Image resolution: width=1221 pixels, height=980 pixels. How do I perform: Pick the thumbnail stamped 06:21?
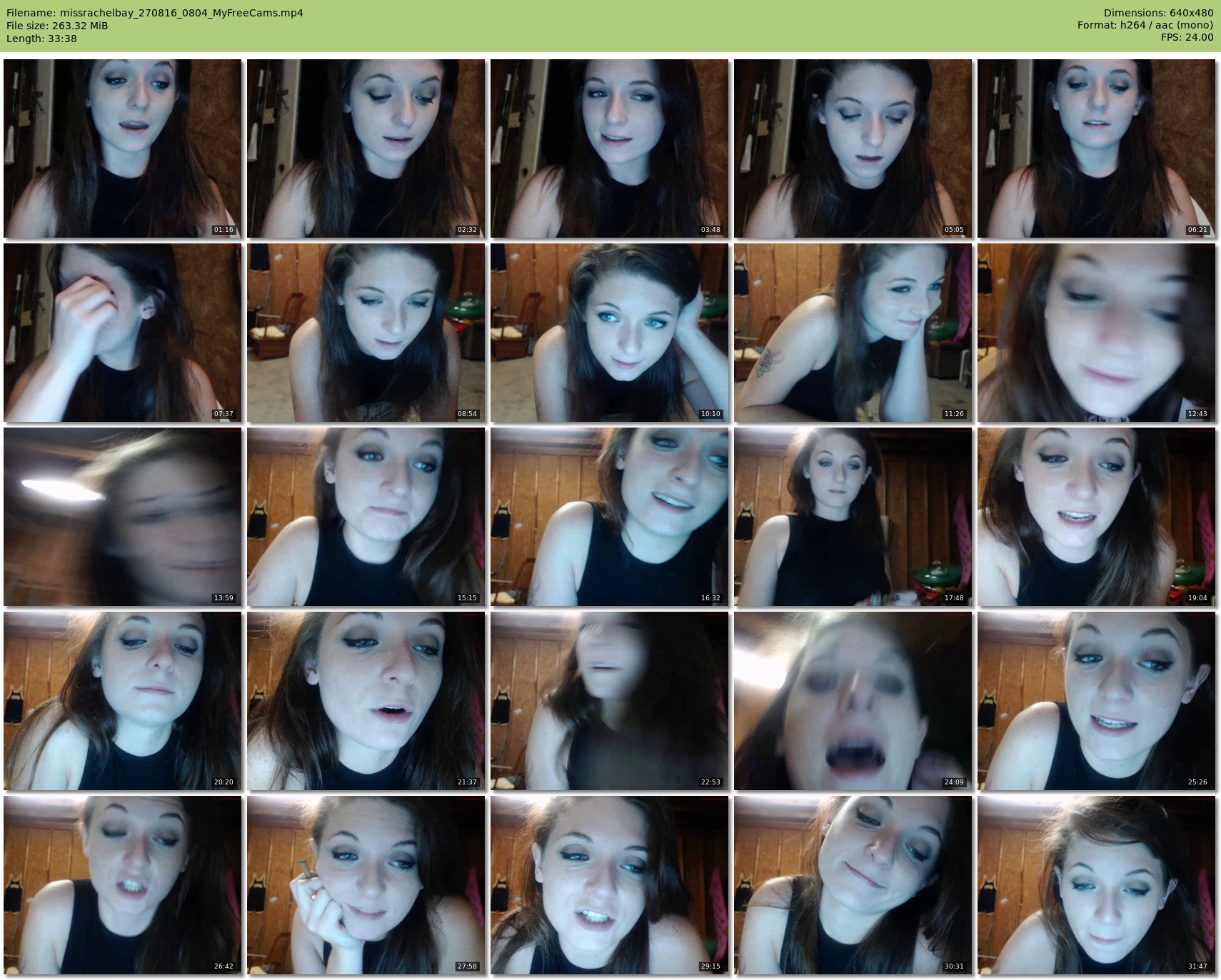click(x=1096, y=148)
